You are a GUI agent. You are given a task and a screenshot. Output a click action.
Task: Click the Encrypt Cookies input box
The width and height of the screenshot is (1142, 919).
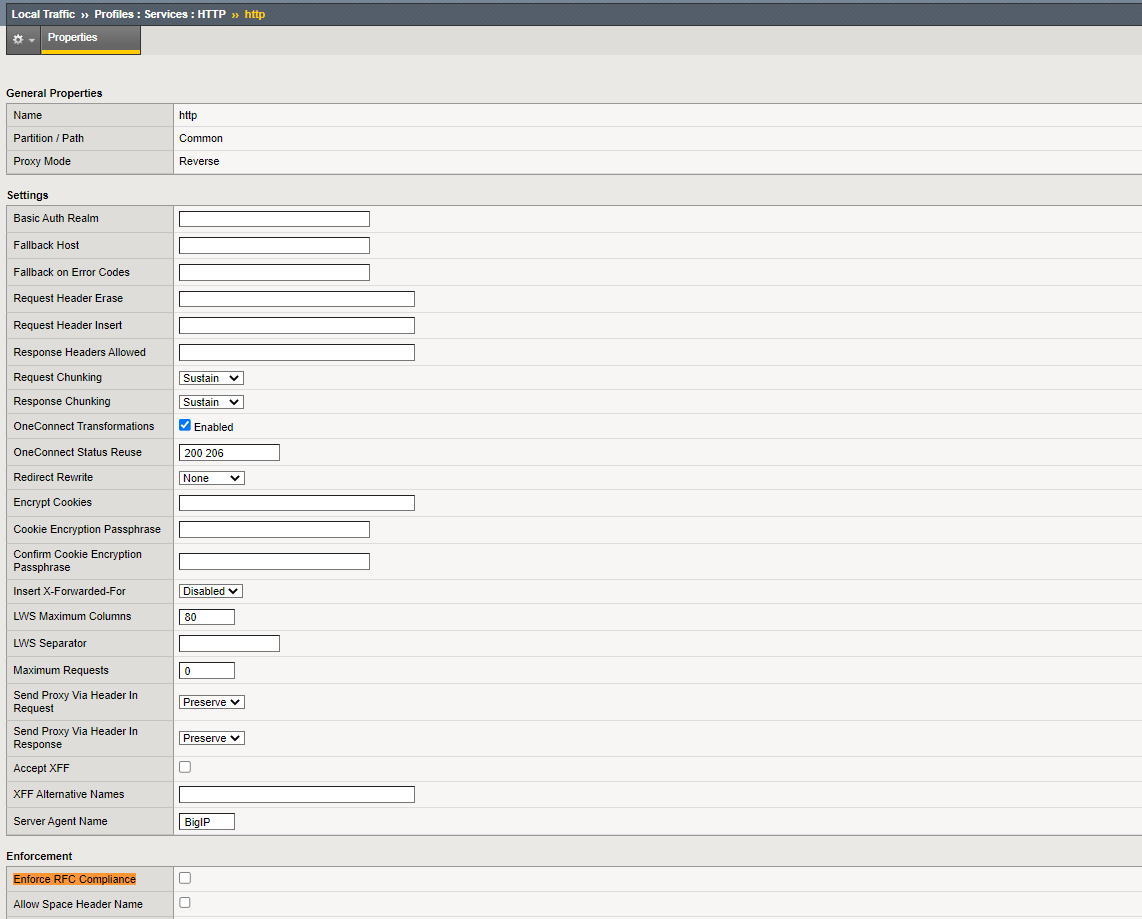pyautogui.click(x=296, y=503)
